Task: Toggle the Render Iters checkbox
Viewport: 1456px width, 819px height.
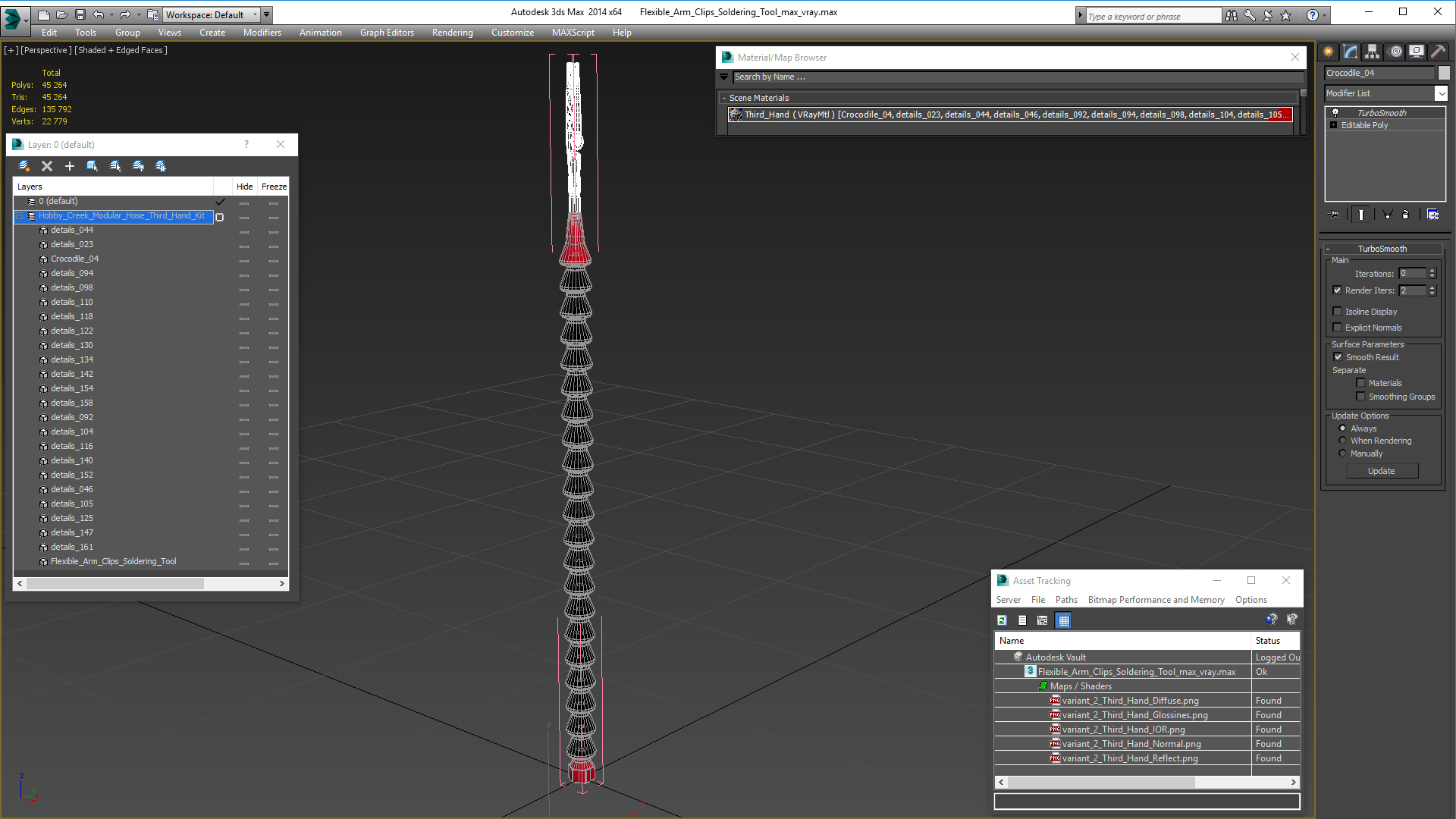Action: (1338, 290)
